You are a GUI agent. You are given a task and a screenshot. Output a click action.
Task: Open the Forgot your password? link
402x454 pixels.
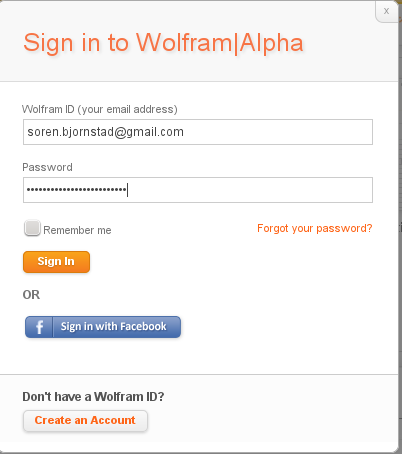[x=315, y=228]
